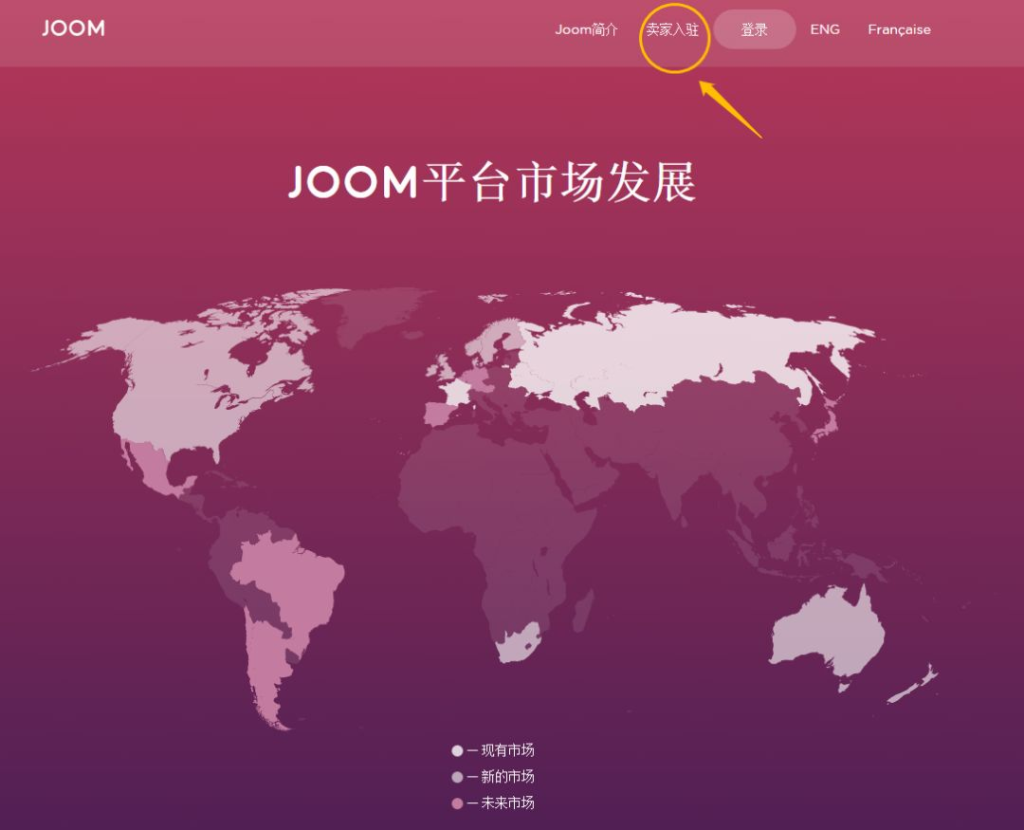Image resolution: width=1024 pixels, height=830 pixels.
Task: Open the Joom简介 page
Action: (x=586, y=29)
